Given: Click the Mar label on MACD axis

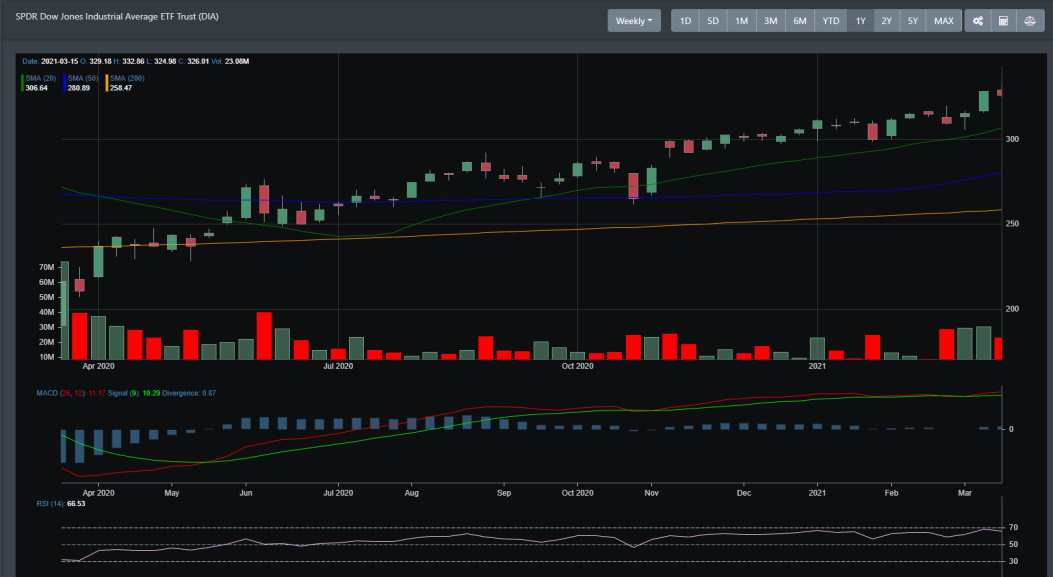Looking at the screenshot, I should (964, 493).
